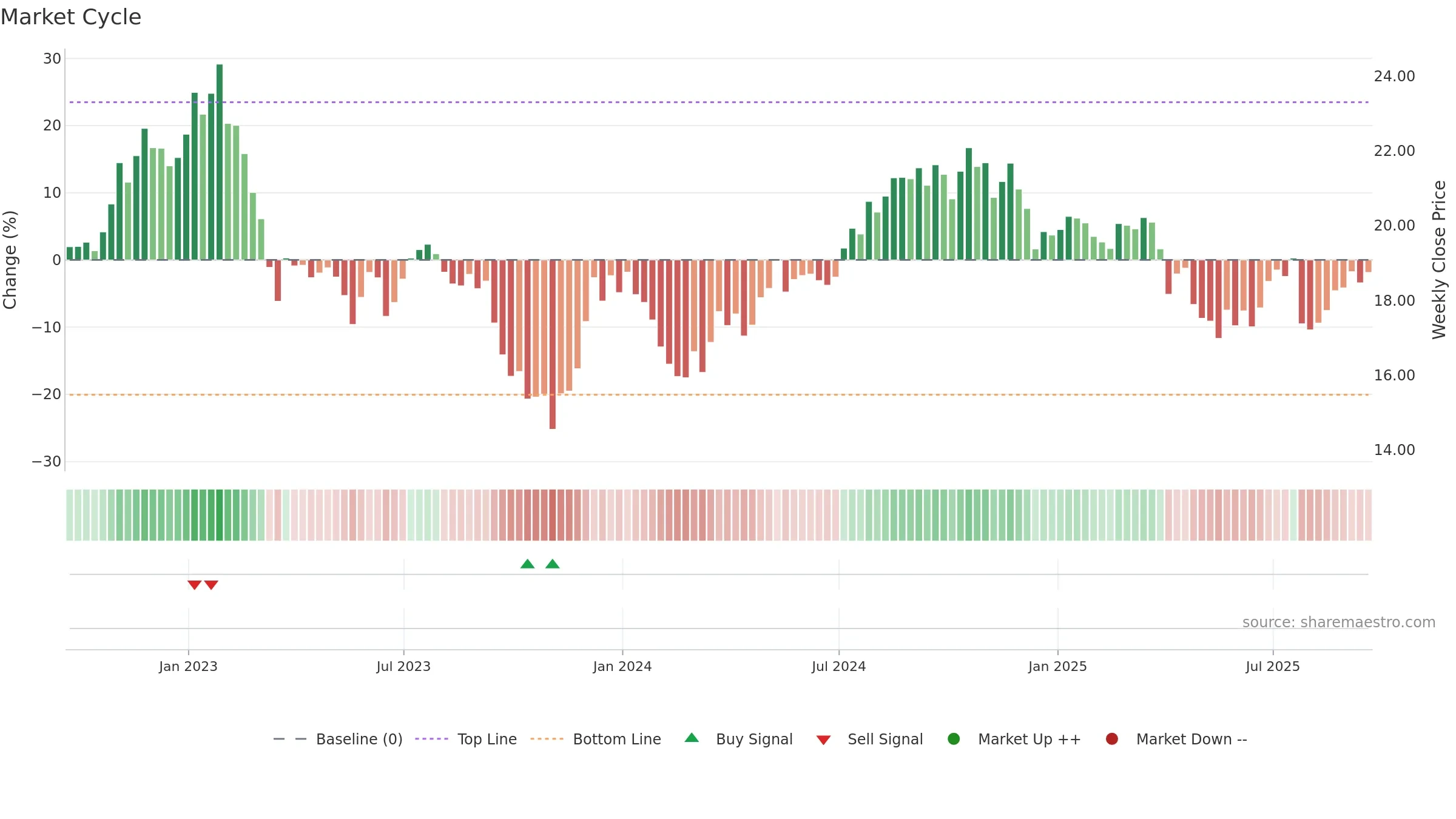Viewport: 1456px width, 819px height.
Task: Click the 24.00 price axis label
Action: point(1394,76)
